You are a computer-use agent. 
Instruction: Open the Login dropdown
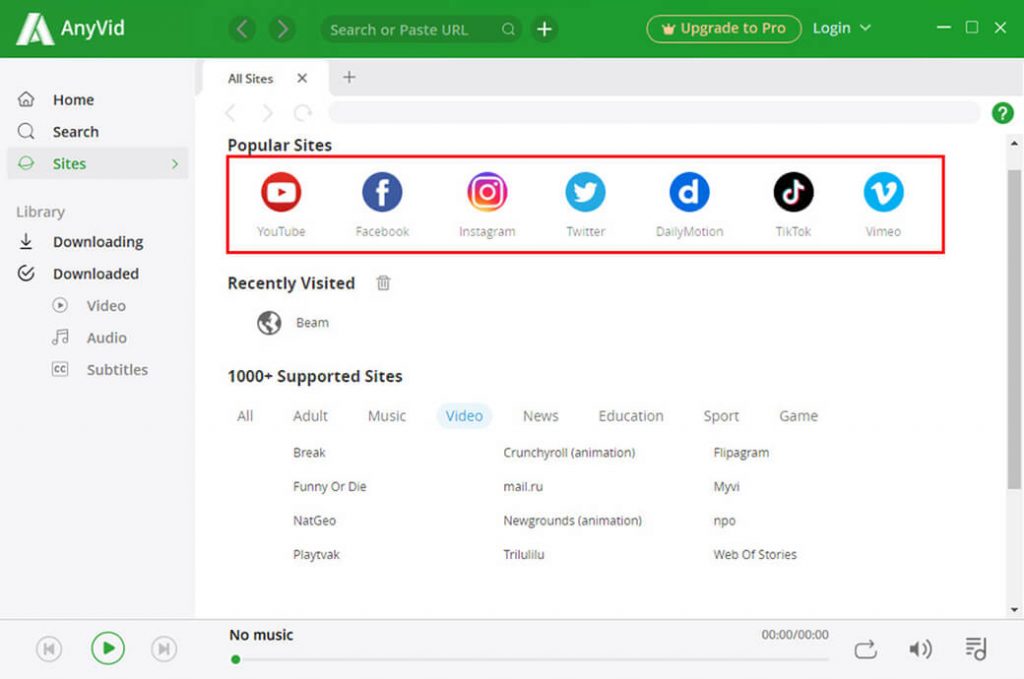coord(841,28)
